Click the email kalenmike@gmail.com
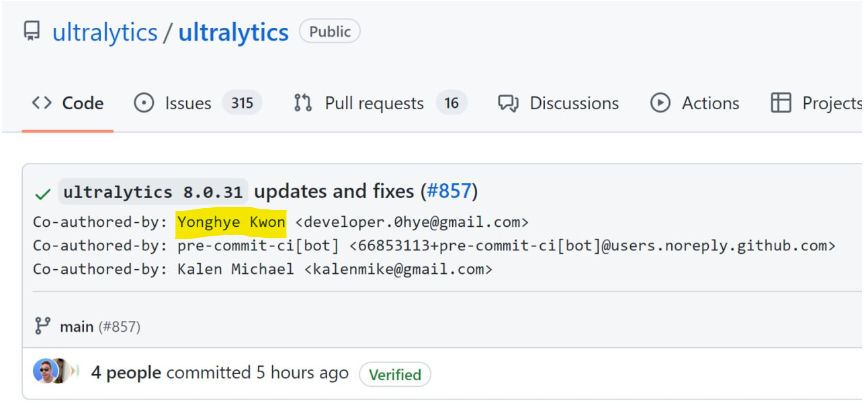This screenshot has height=405, width=866. tap(398, 270)
